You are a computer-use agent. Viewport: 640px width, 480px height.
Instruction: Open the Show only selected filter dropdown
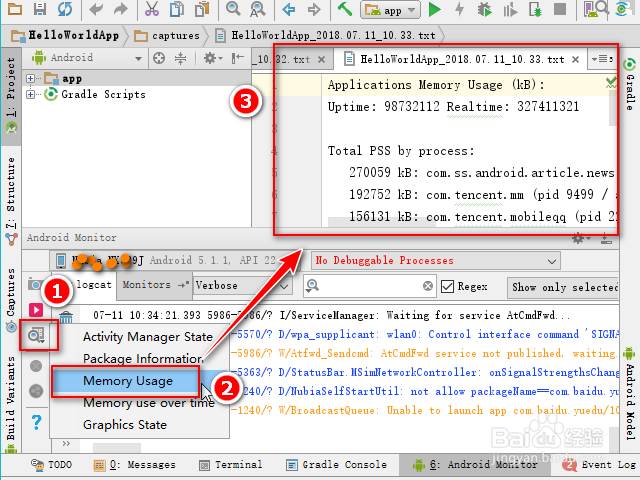(x=564, y=287)
